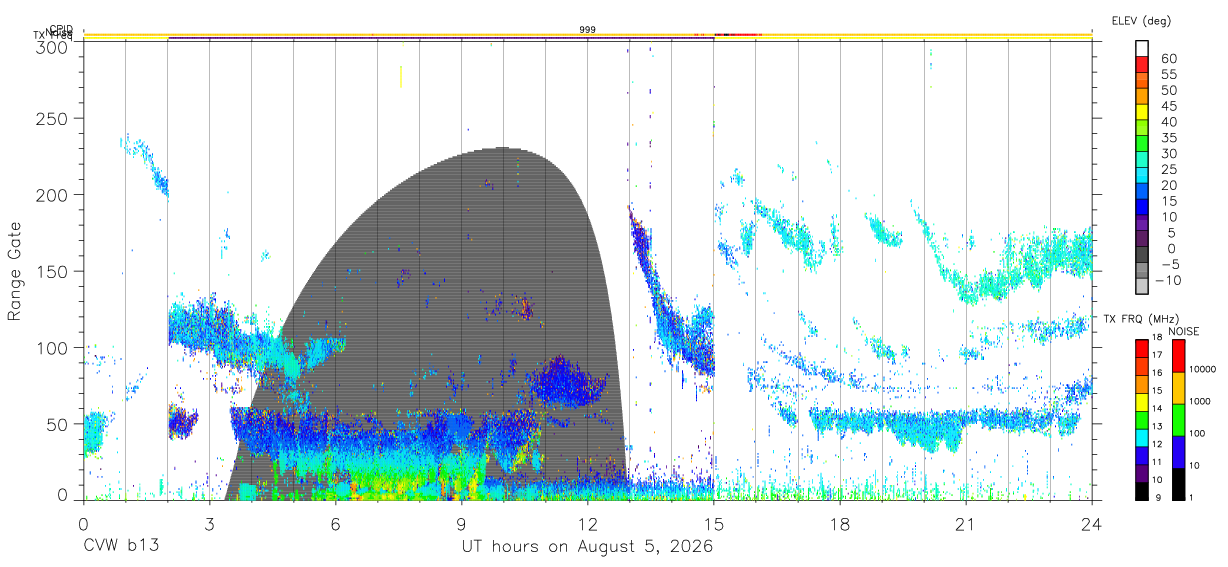Click the light gray bottom ELEV bar segment

click(x=1143, y=285)
